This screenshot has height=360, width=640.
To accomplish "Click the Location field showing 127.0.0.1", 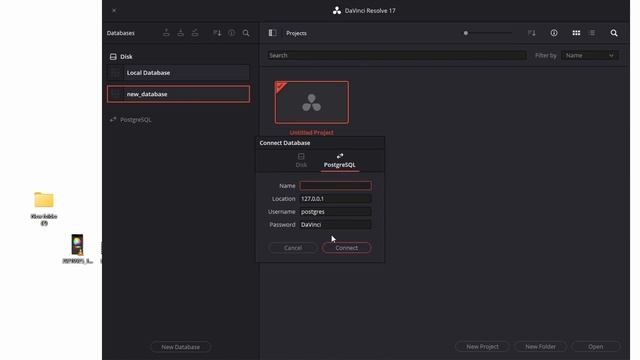I will [x=336, y=199].
